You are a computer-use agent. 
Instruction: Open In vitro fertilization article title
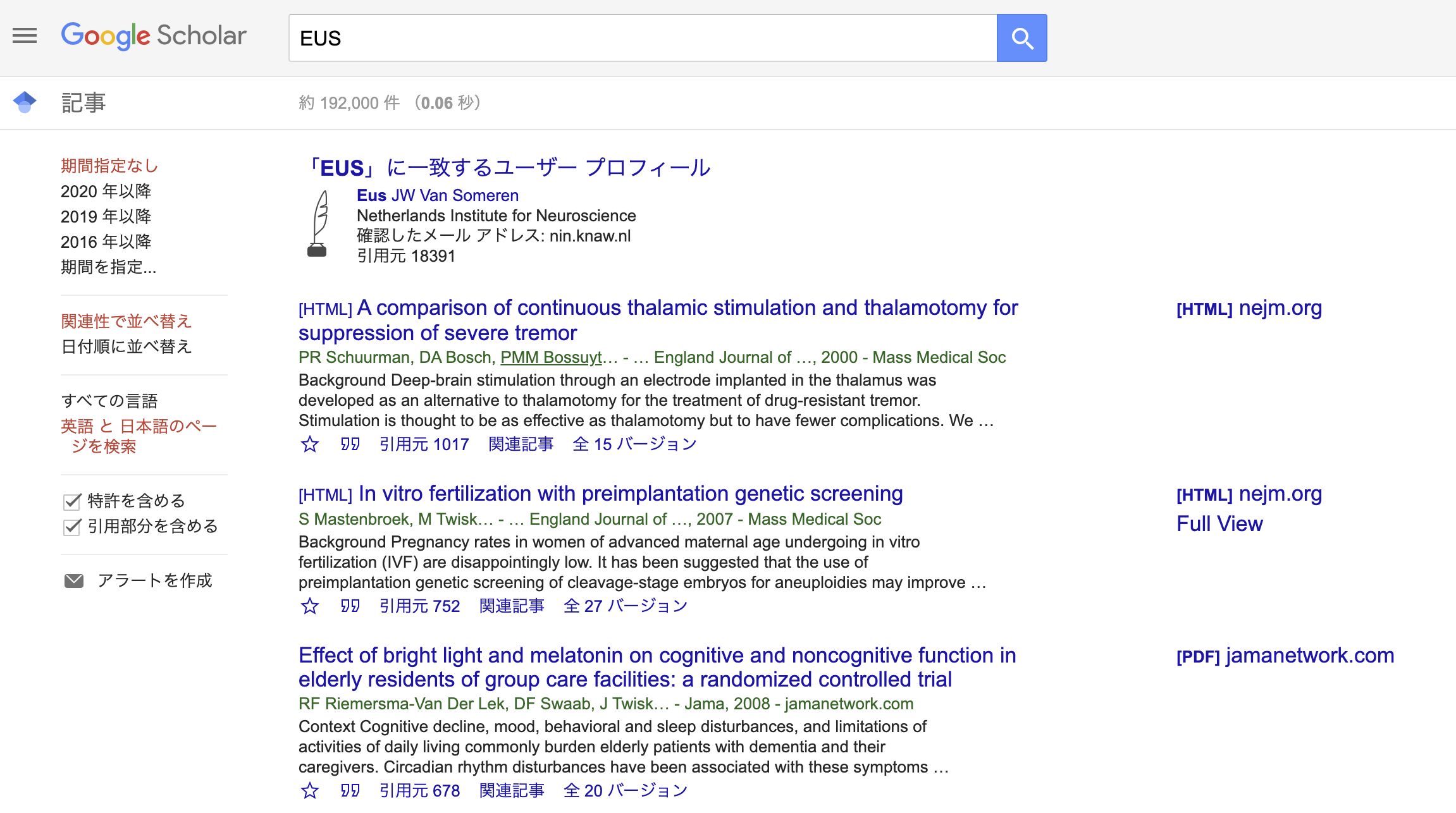pyautogui.click(x=631, y=494)
